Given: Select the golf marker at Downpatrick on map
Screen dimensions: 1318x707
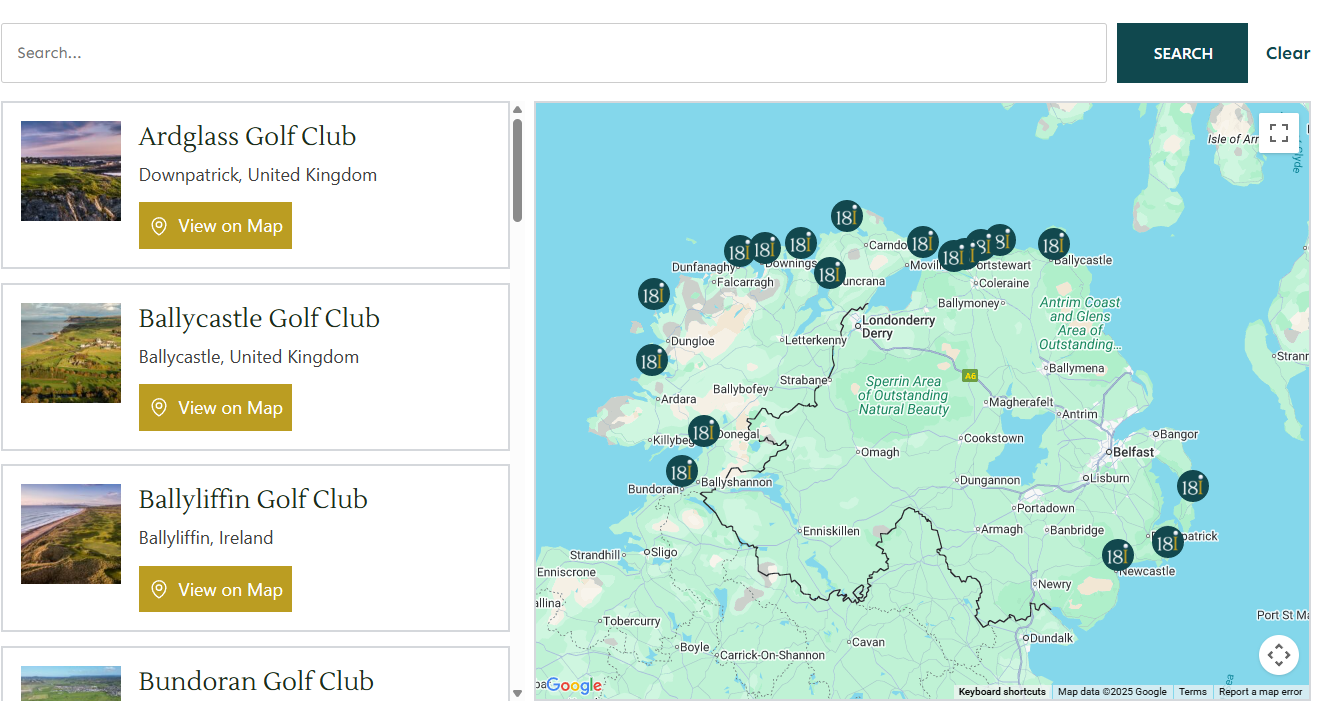Looking at the screenshot, I should click(x=1167, y=542).
